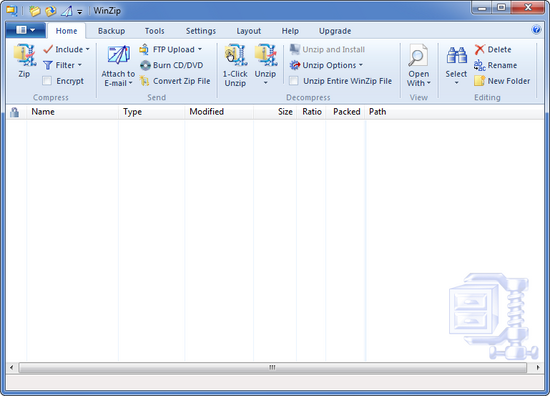
Task: Click the red Delete X icon
Action: click(x=479, y=49)
